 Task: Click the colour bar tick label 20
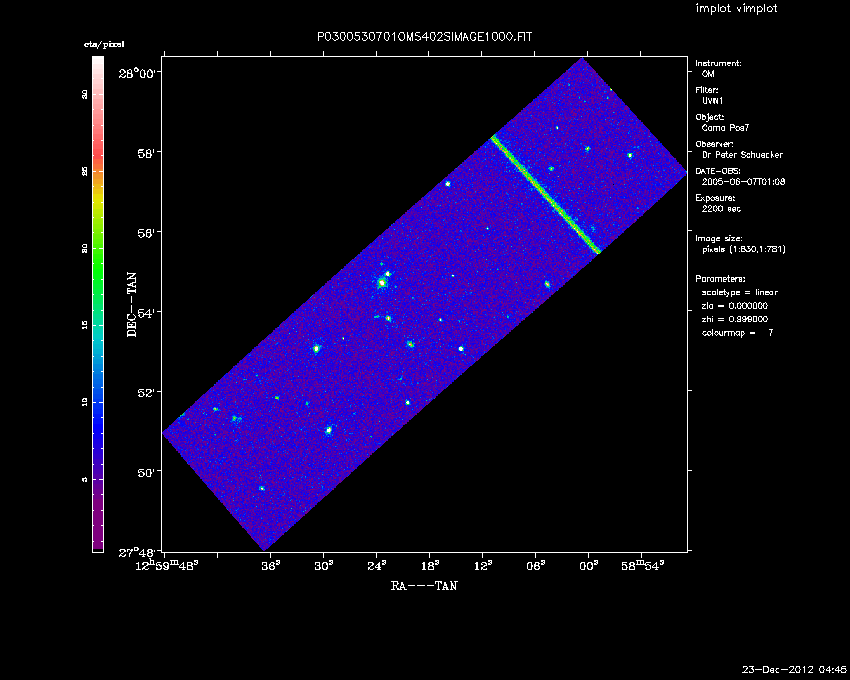coord(85,248)
